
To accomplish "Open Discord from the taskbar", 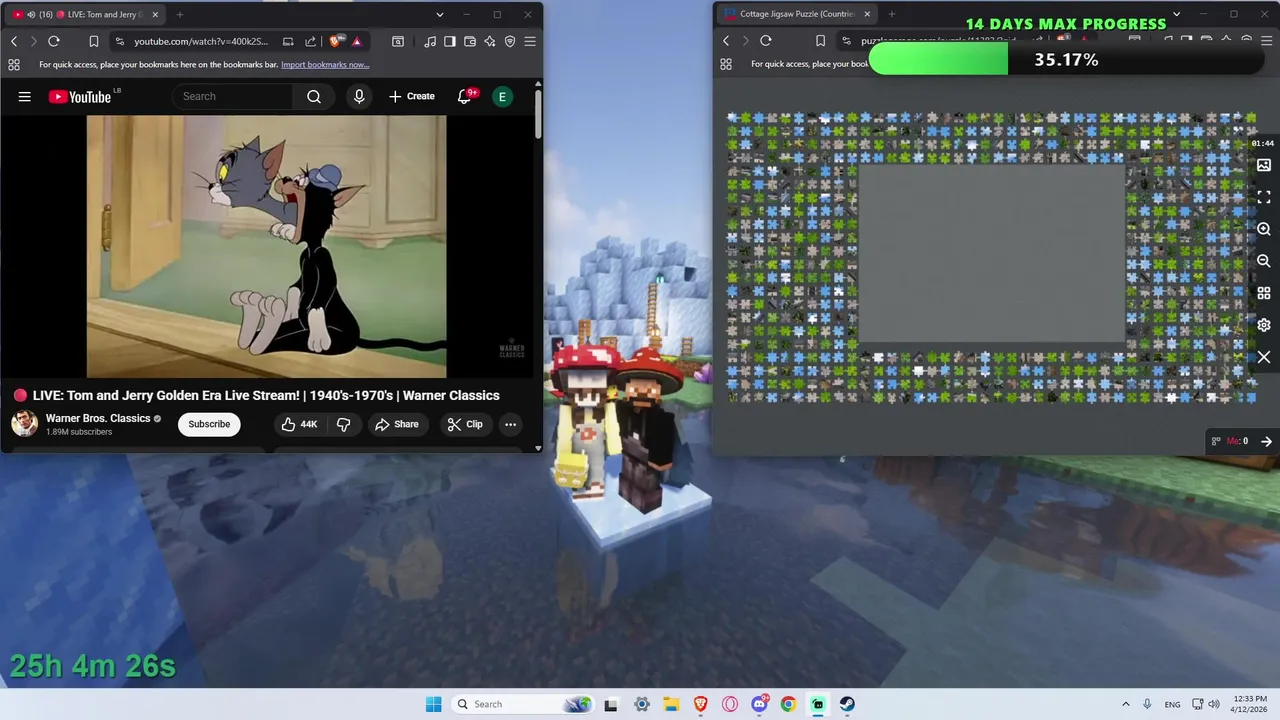I will [x=759, y=704].
